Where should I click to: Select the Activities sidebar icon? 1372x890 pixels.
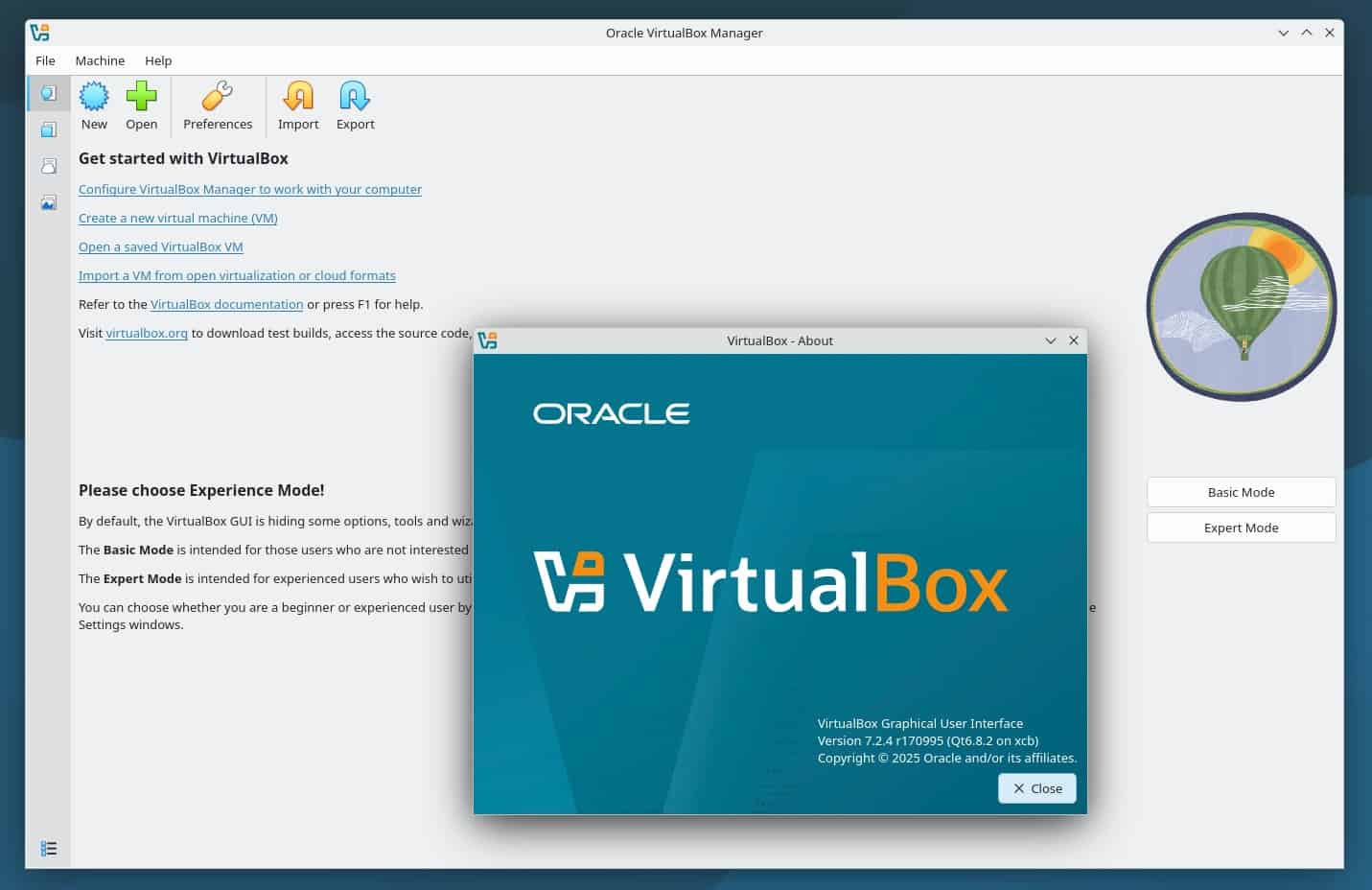click(49, 201)
